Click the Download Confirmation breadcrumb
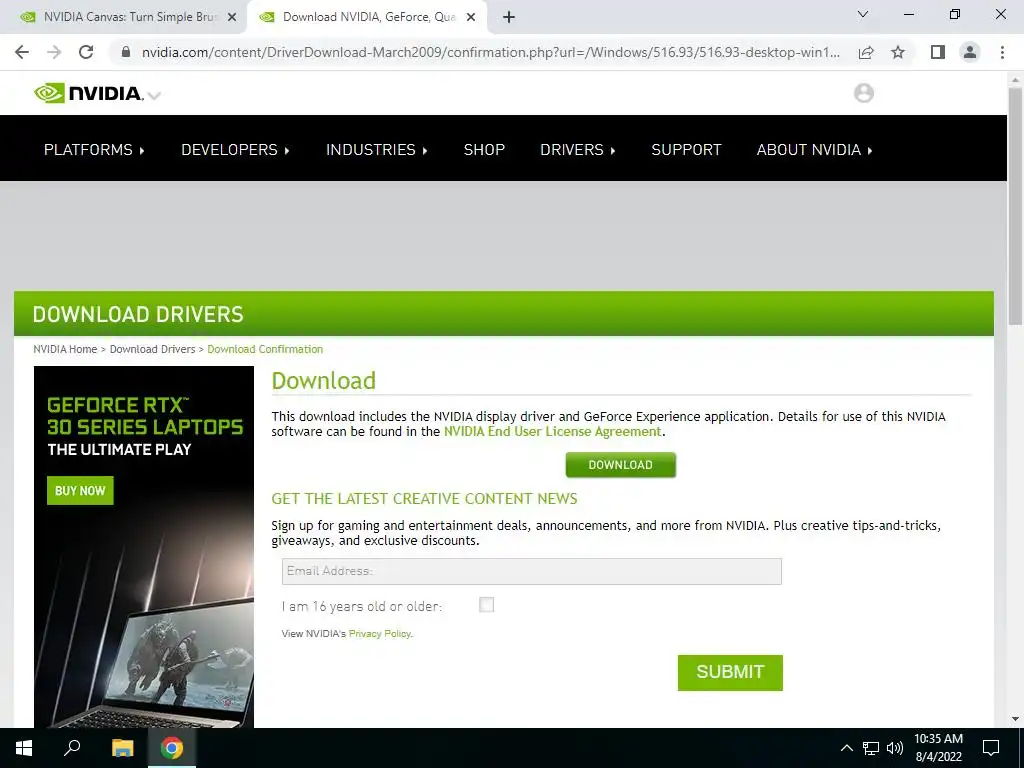The height and width of the screenshot is (768, 1024). point(265,349)
